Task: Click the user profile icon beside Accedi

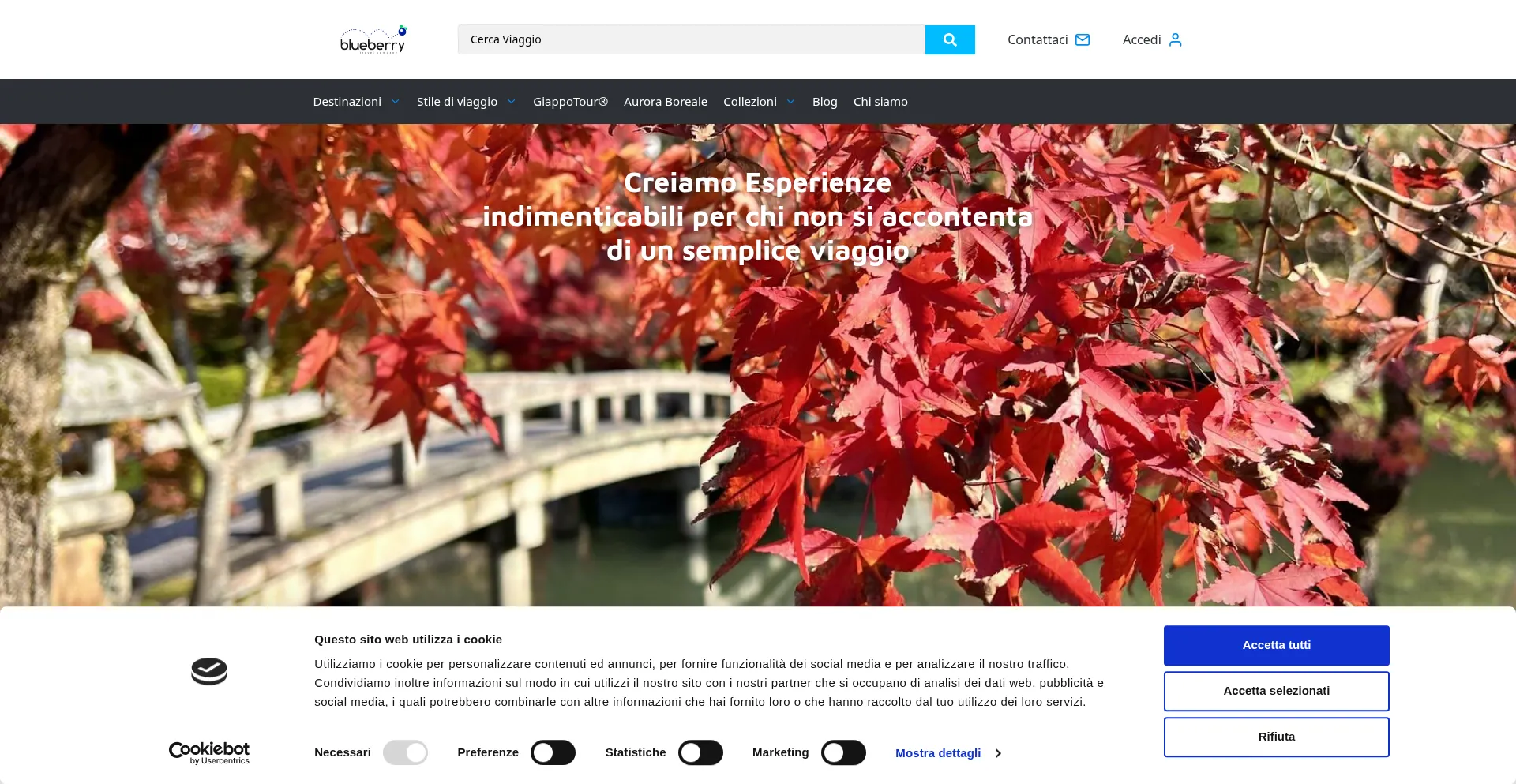Action: pyautogui.click(x=1175, y=39)
